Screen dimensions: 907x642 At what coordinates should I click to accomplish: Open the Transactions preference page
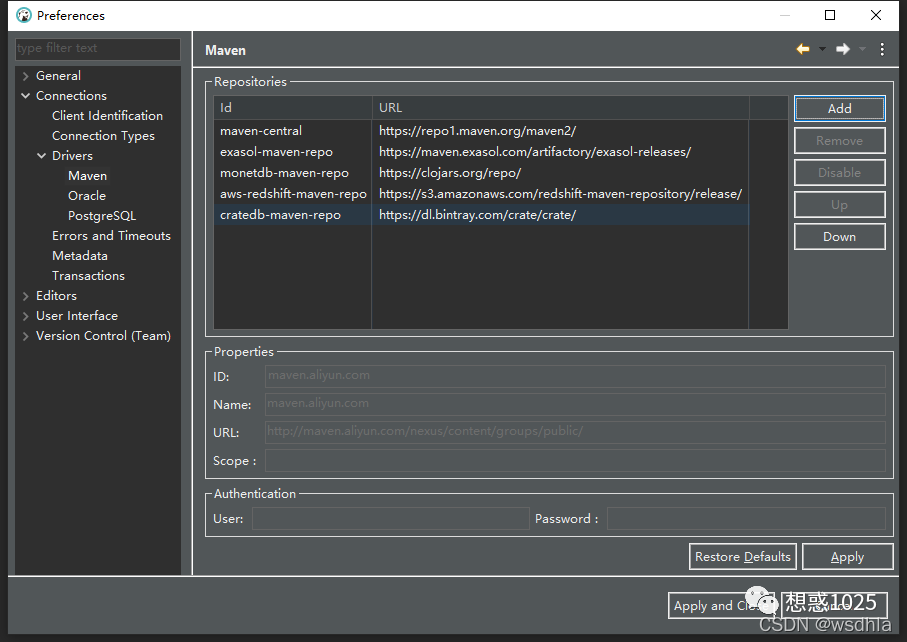pos(88,276)
